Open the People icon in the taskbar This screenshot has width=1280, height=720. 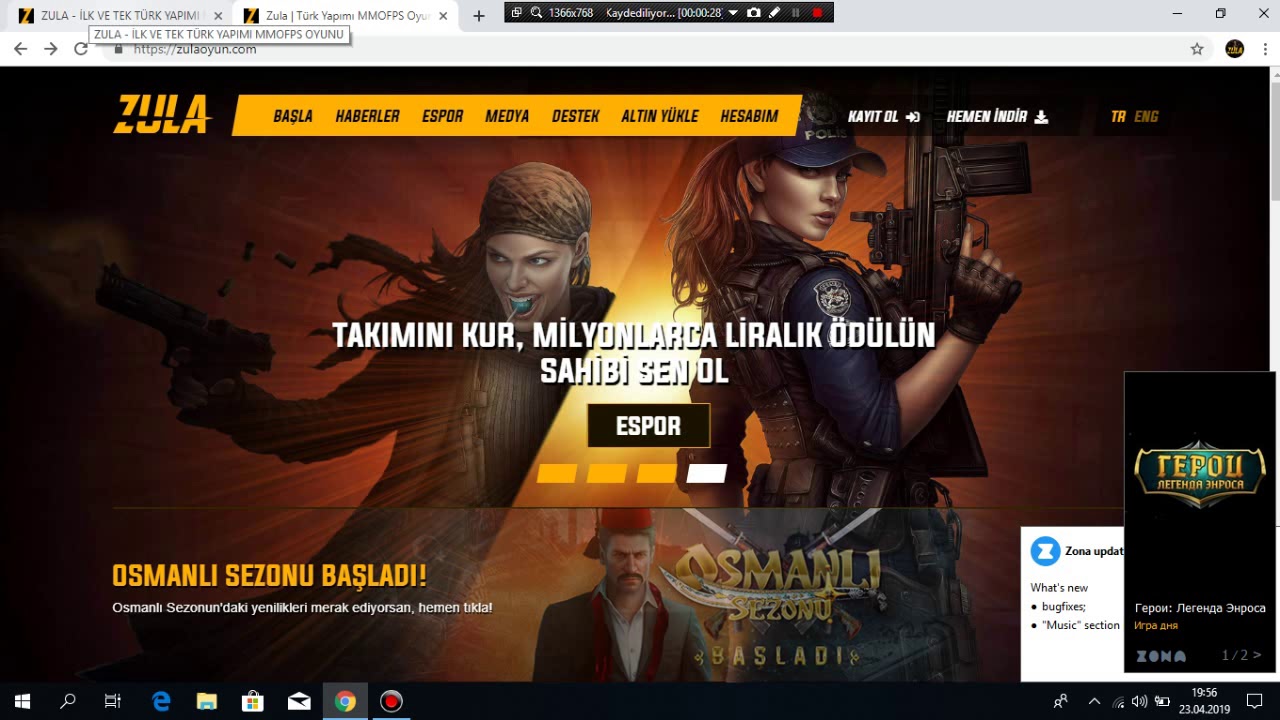1061,701
